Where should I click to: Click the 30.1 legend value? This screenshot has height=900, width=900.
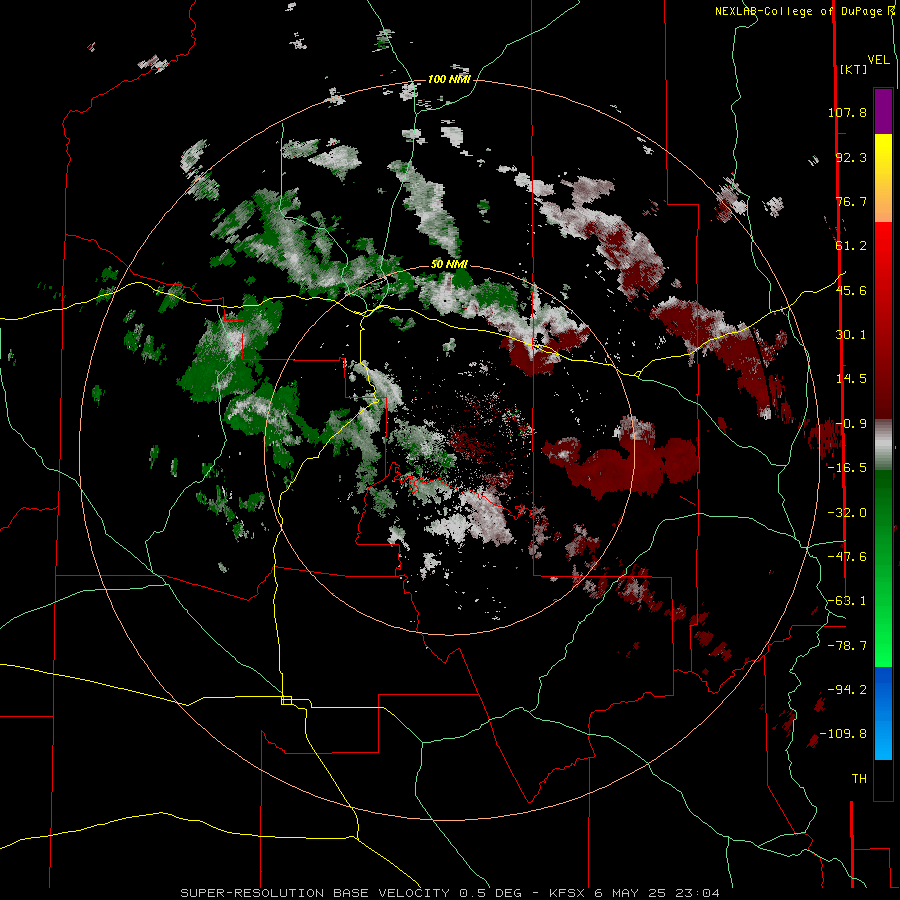click(x=851, y=335)
